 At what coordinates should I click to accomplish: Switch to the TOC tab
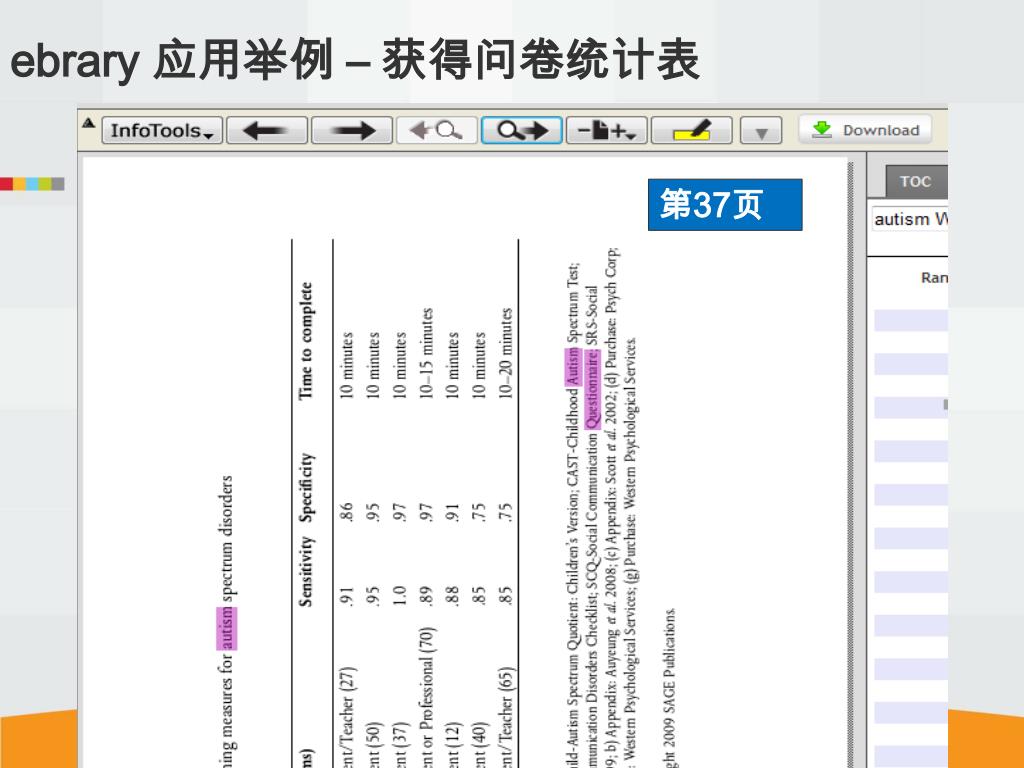[915, 182]
